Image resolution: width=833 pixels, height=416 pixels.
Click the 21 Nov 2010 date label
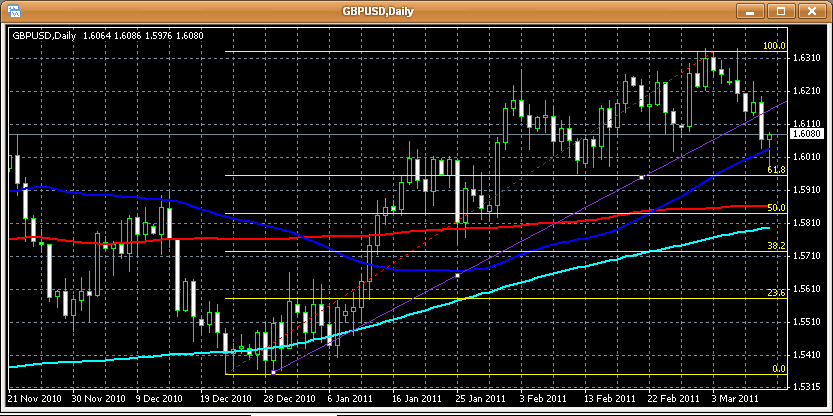[36, 398]
